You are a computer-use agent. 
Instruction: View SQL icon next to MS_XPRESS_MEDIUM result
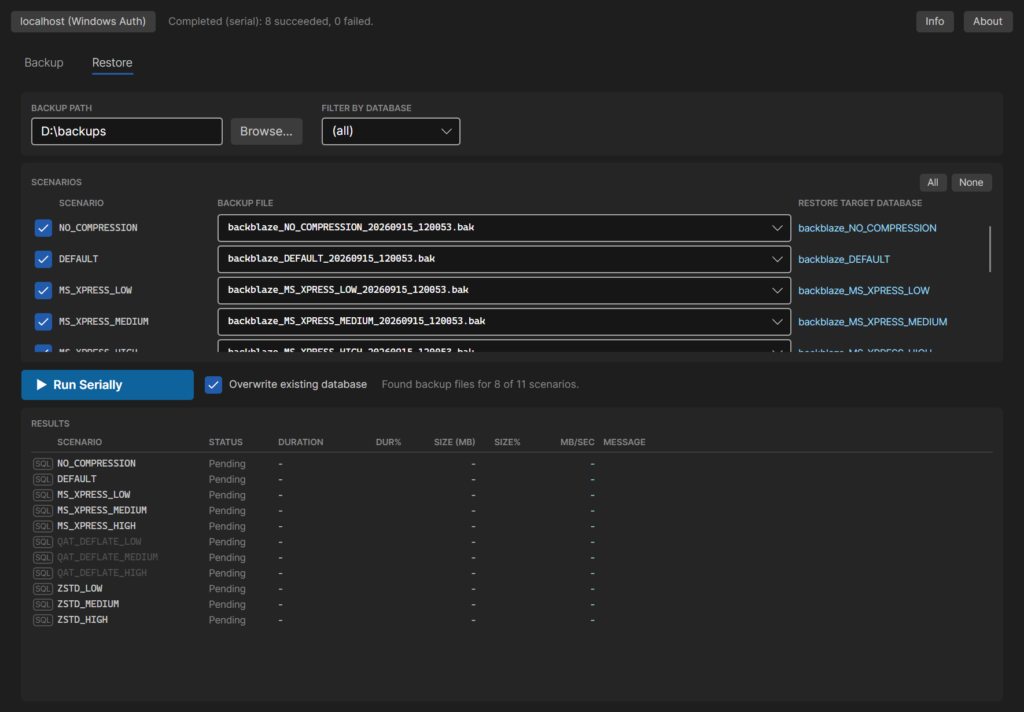pyautogui.click(x=42, y=511)
